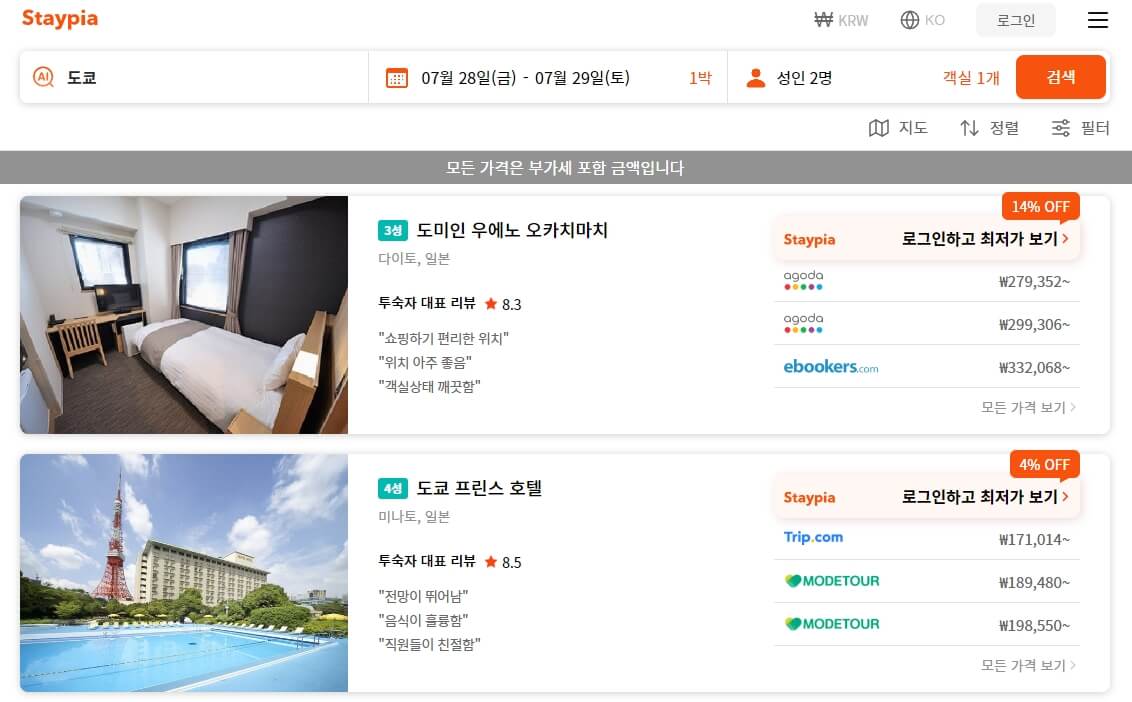Click the 4성 star rating badge
The image size is (1132, 702).
pos(393,488)
